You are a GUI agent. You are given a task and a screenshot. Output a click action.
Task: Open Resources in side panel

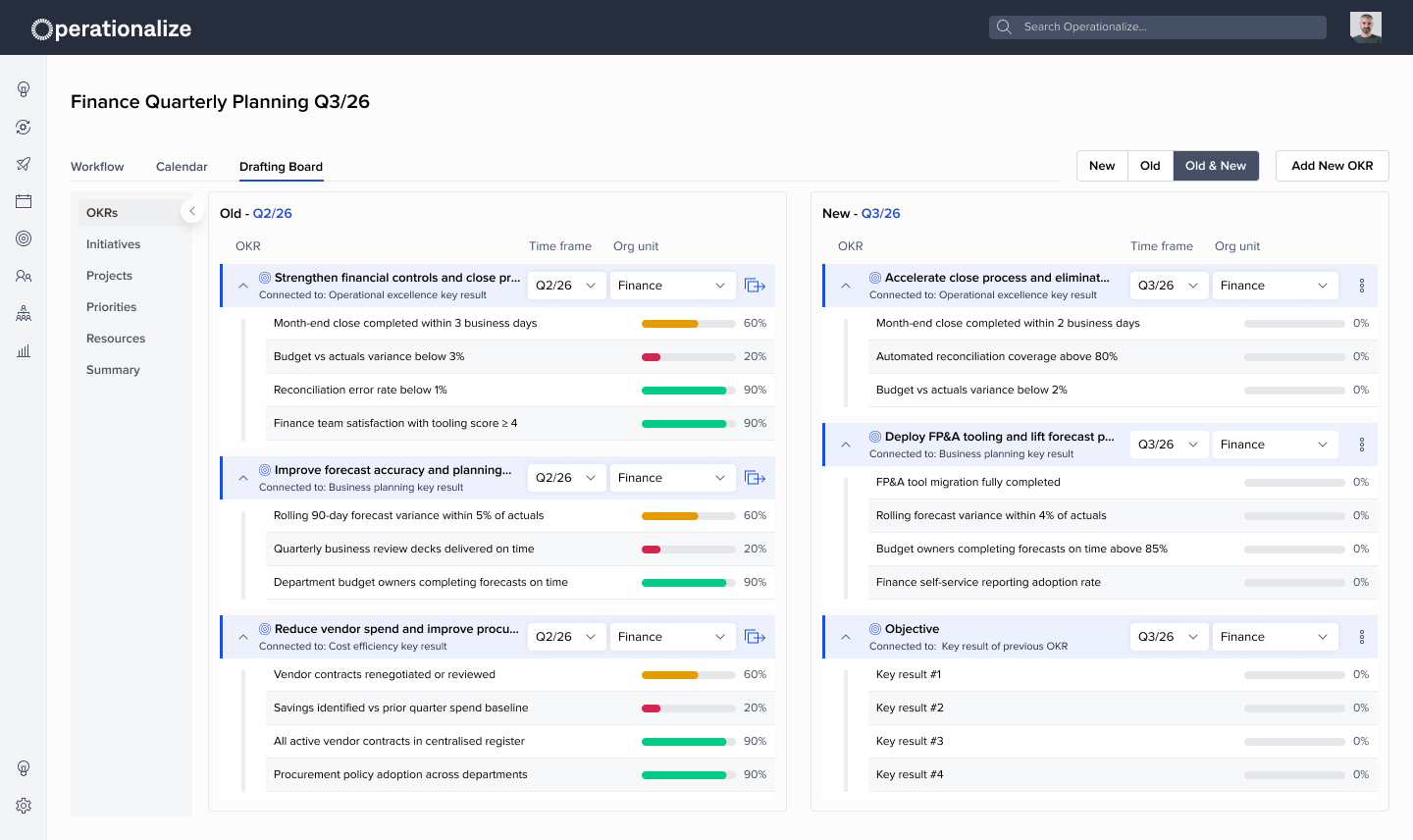pyautogui.click(x=116, y=339)
